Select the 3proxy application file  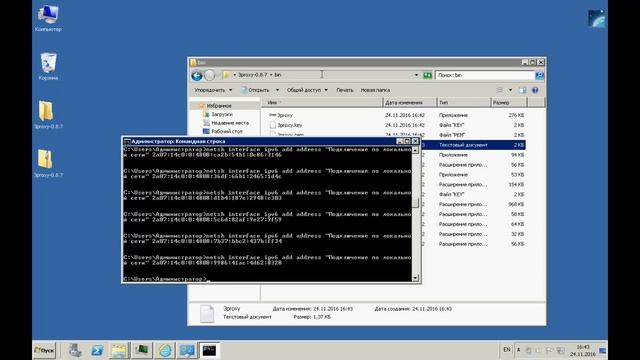coord(281,115)
